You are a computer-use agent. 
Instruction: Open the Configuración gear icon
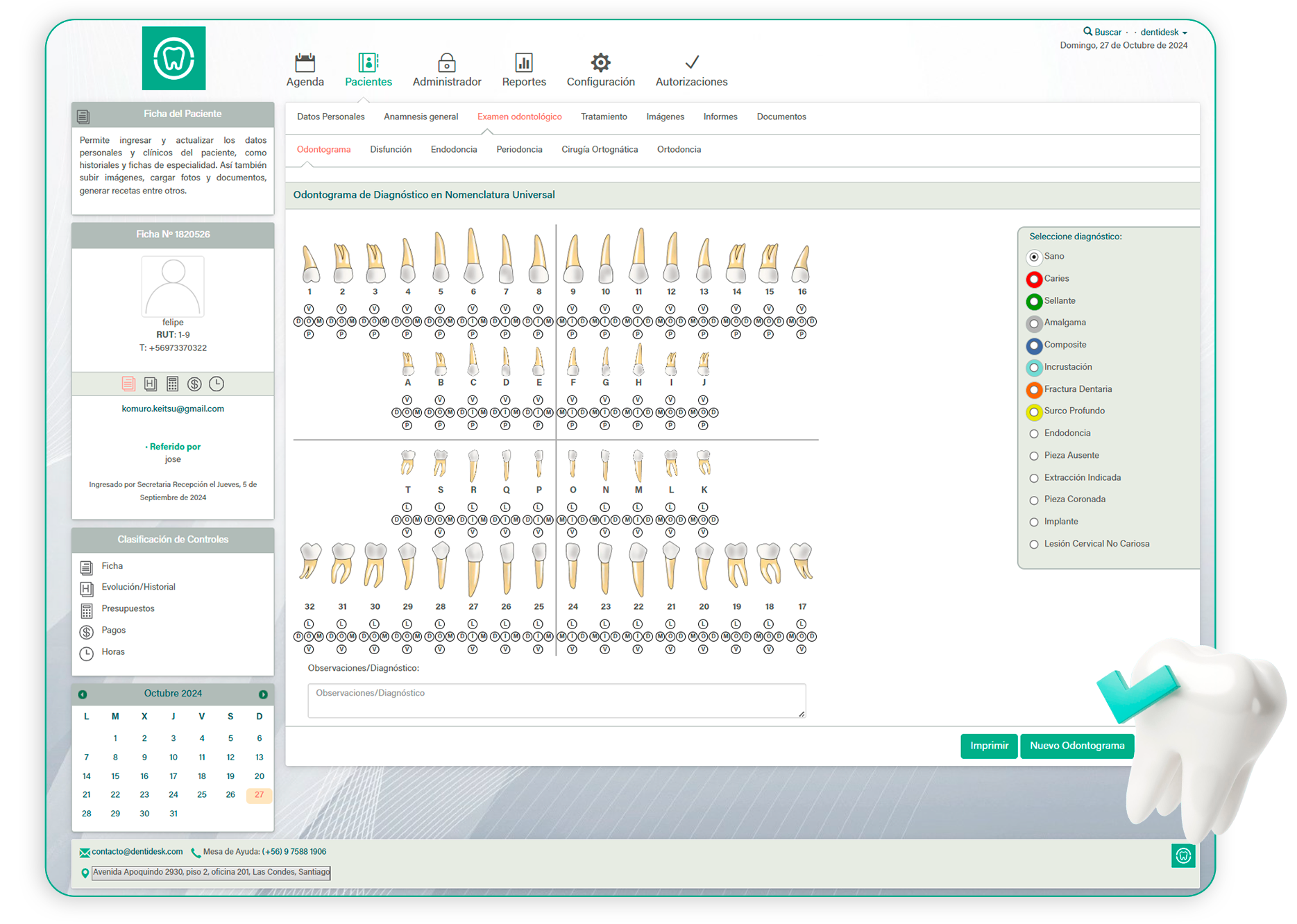pos(600,63)
